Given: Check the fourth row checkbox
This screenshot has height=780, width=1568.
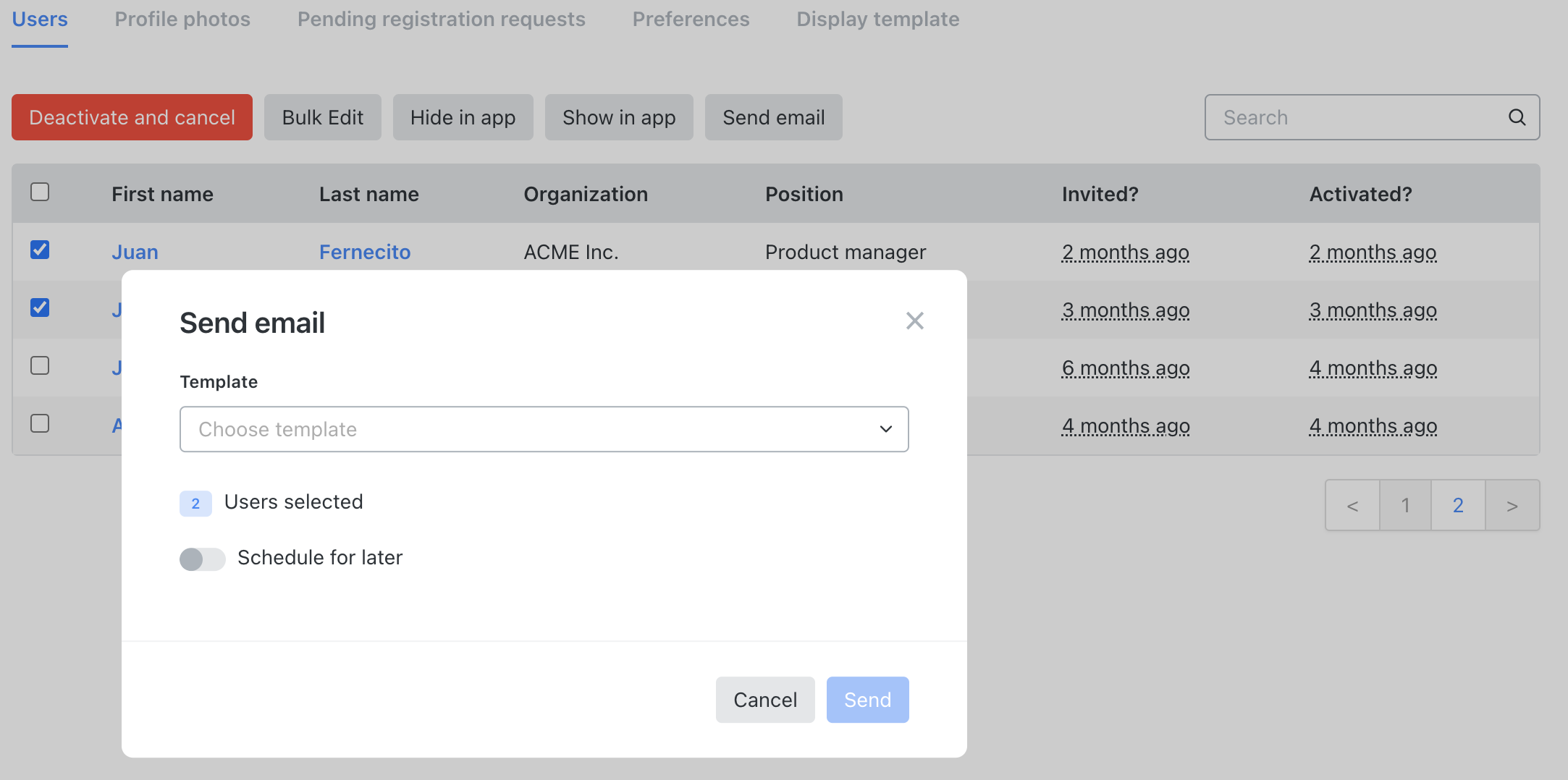Looking at the screenshot, I should click(x=40, y=424).
